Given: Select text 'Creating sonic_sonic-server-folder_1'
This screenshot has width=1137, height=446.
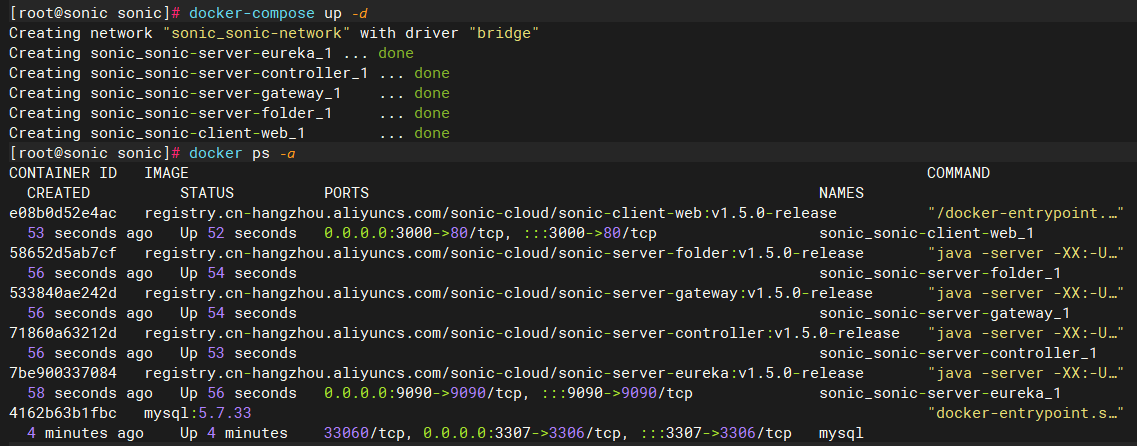Looking at the screenshot, I should (x=171, y=113).
